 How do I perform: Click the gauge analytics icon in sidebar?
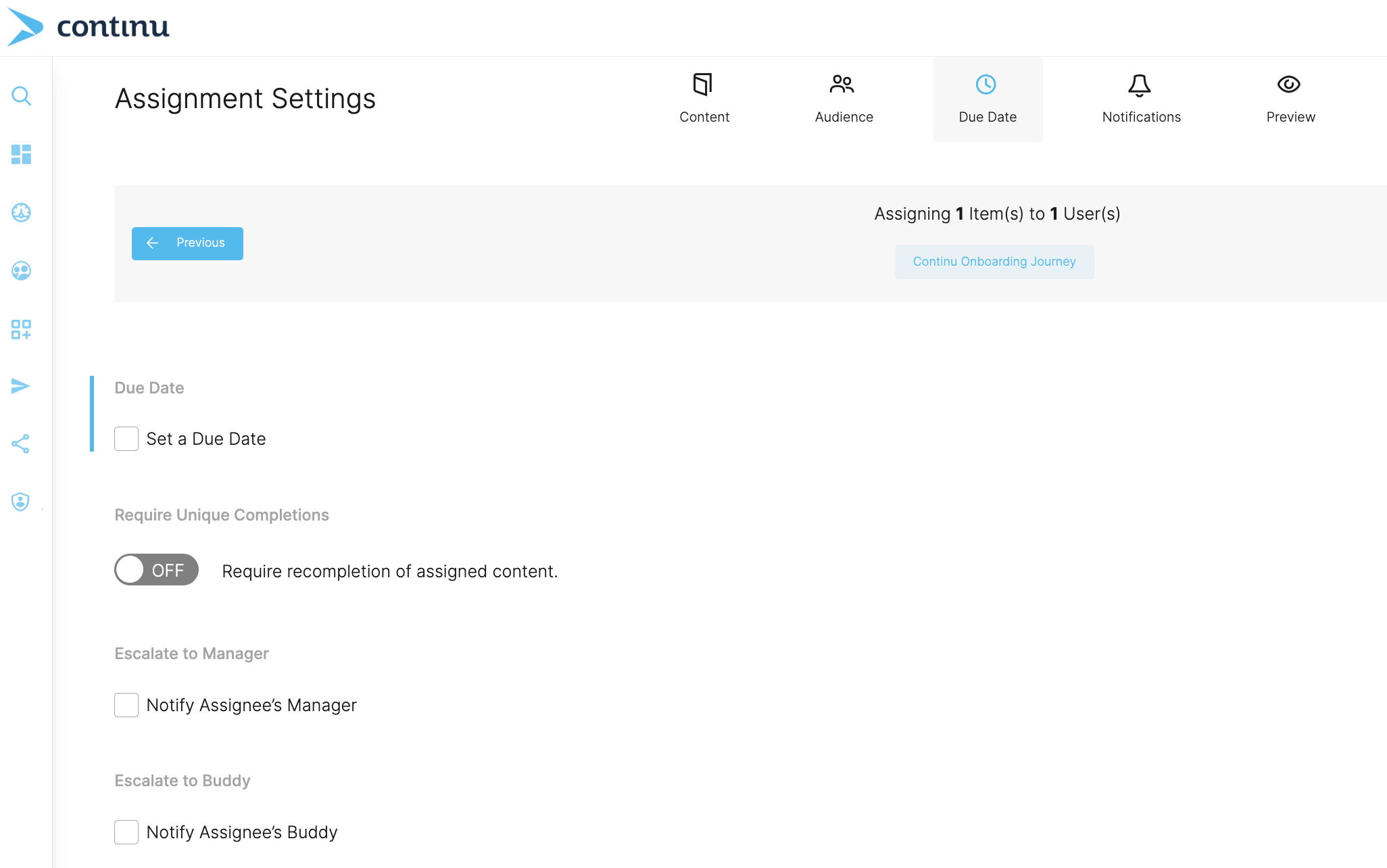click(x=21, y=212)
